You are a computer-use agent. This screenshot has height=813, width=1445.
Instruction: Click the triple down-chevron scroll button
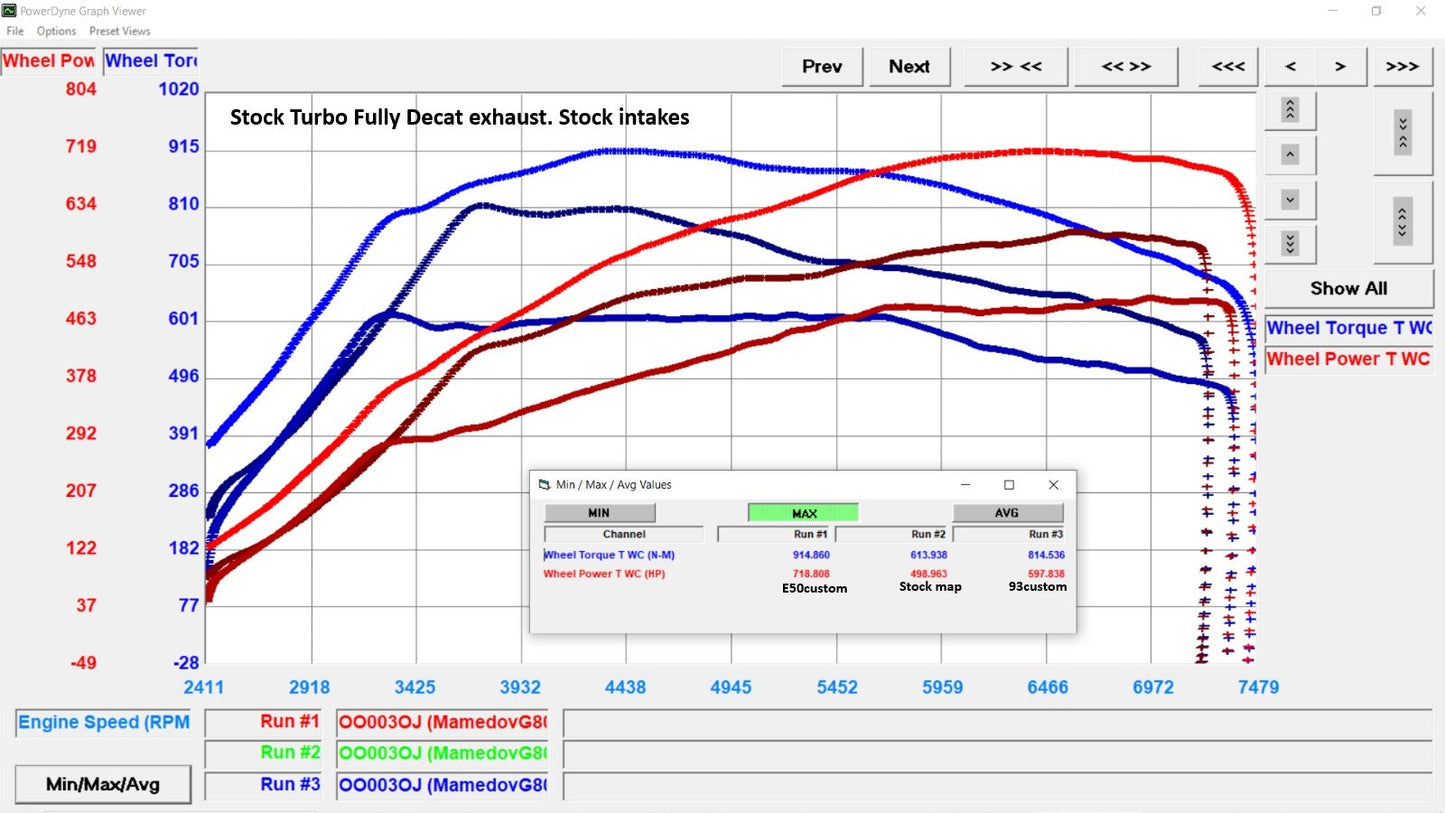(1289, 244)
